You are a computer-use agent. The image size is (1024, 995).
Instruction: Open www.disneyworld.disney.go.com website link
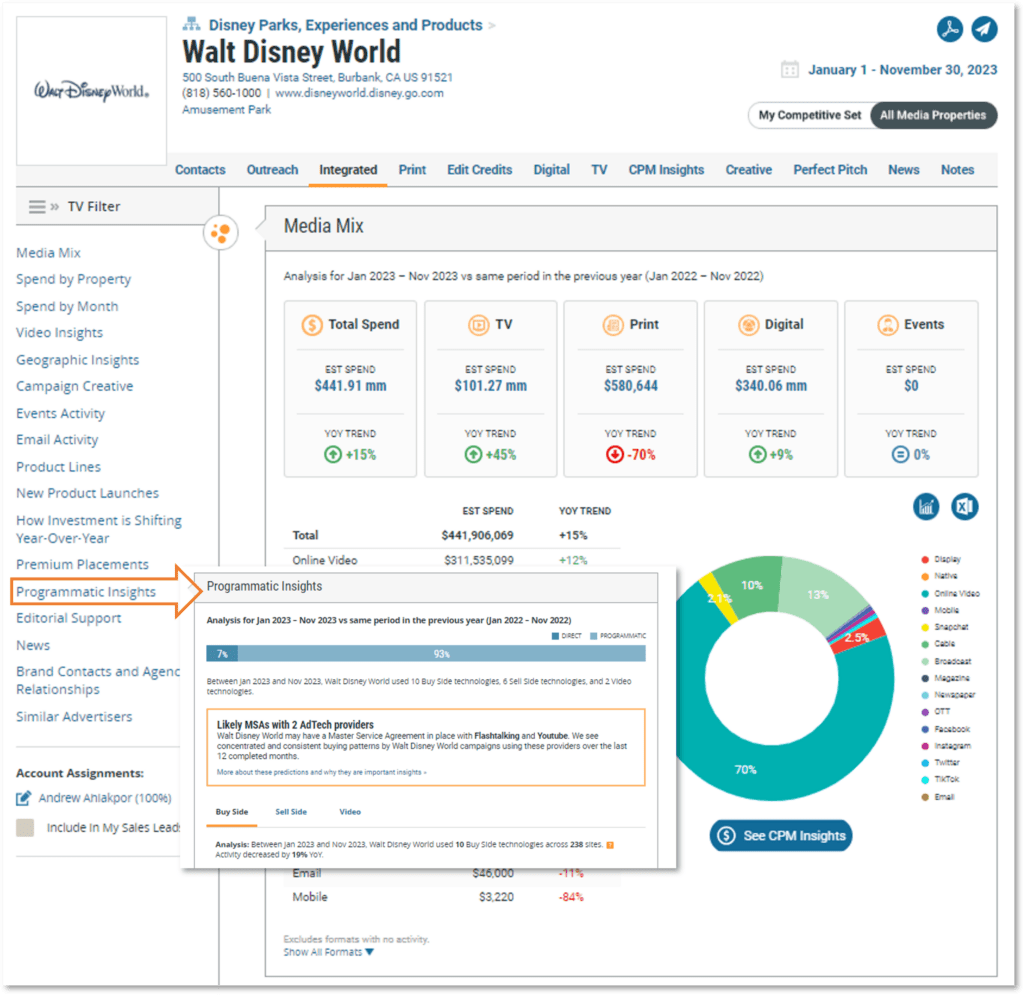point(359,93)
